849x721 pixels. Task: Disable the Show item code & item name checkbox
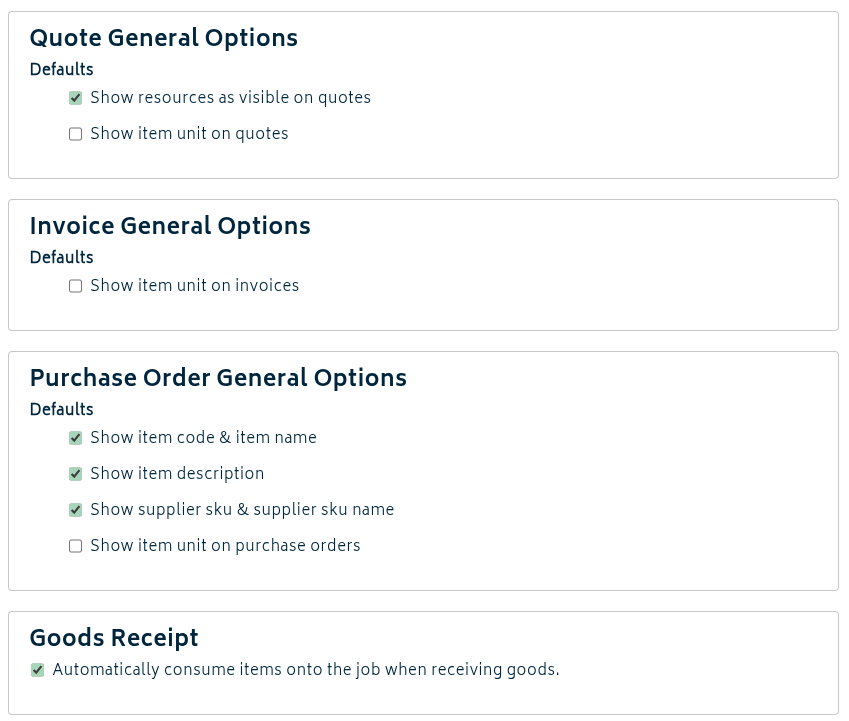[76, 438]
